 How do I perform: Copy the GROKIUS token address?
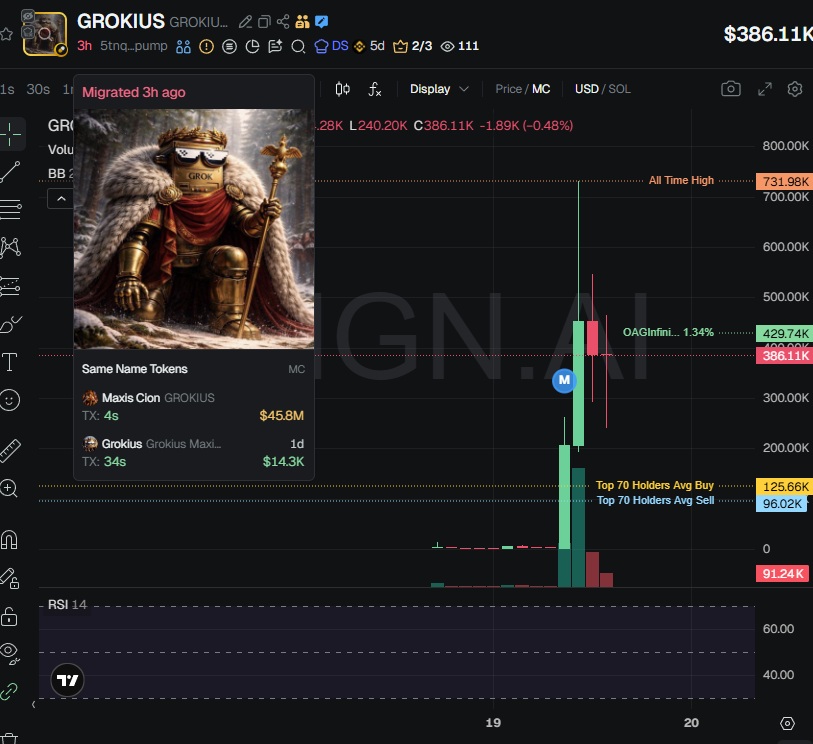[x=264, y=22]
